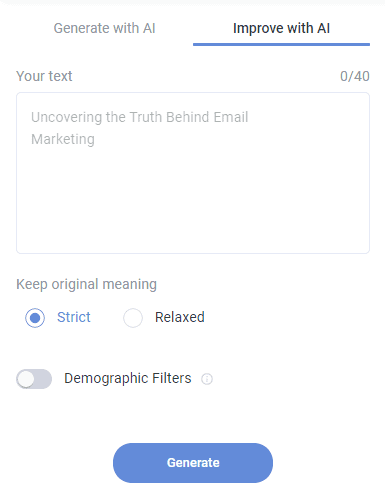Click the Strict option label text
Screen dimensions: 385x491
(x=74, y=317)
